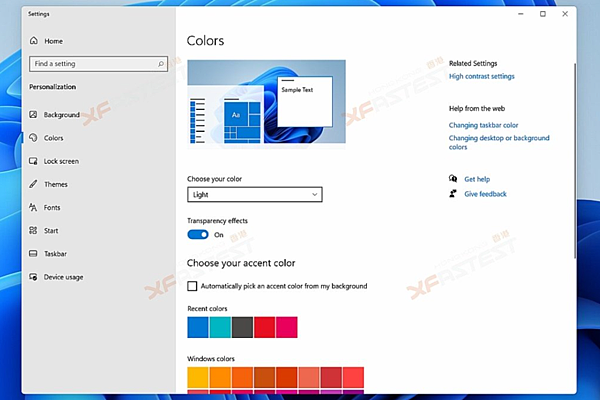The height and width of the screenshot is (400, 600).
Task: Maximize the Settings window
Action: pyautogui.click(x=543, y=14)
